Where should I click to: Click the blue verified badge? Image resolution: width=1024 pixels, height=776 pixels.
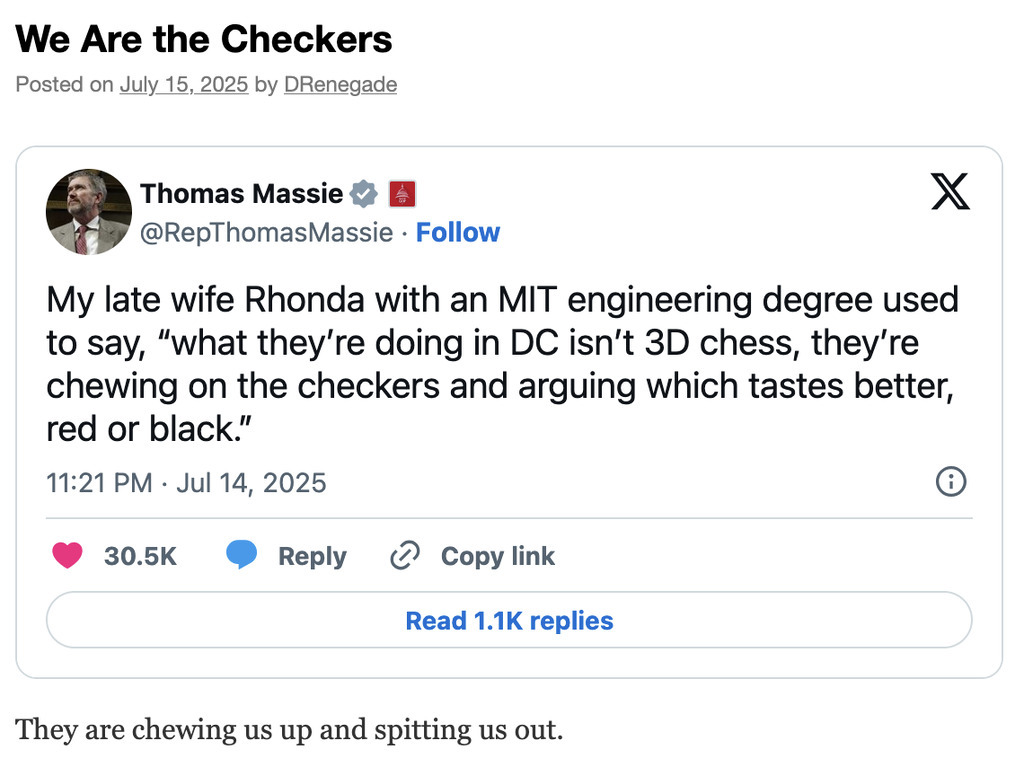[364, 193]
